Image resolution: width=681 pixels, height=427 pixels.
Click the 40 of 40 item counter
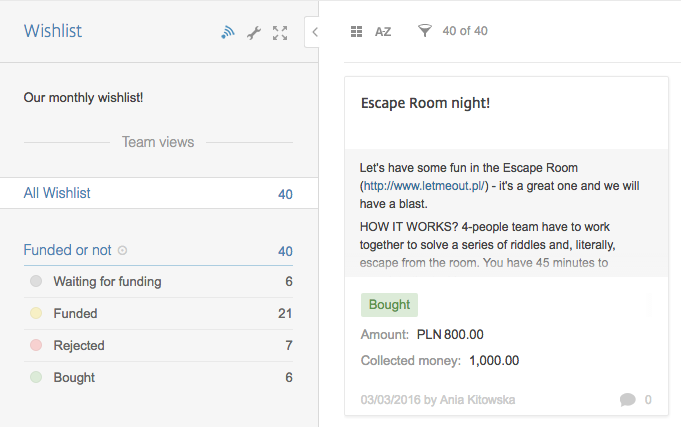tap(465, 32)
